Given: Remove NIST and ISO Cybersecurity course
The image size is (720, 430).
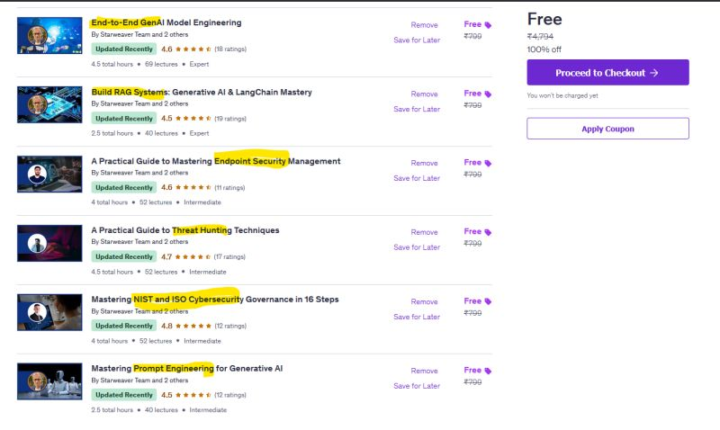Looking at the screenshot, I should click(424, 301).
